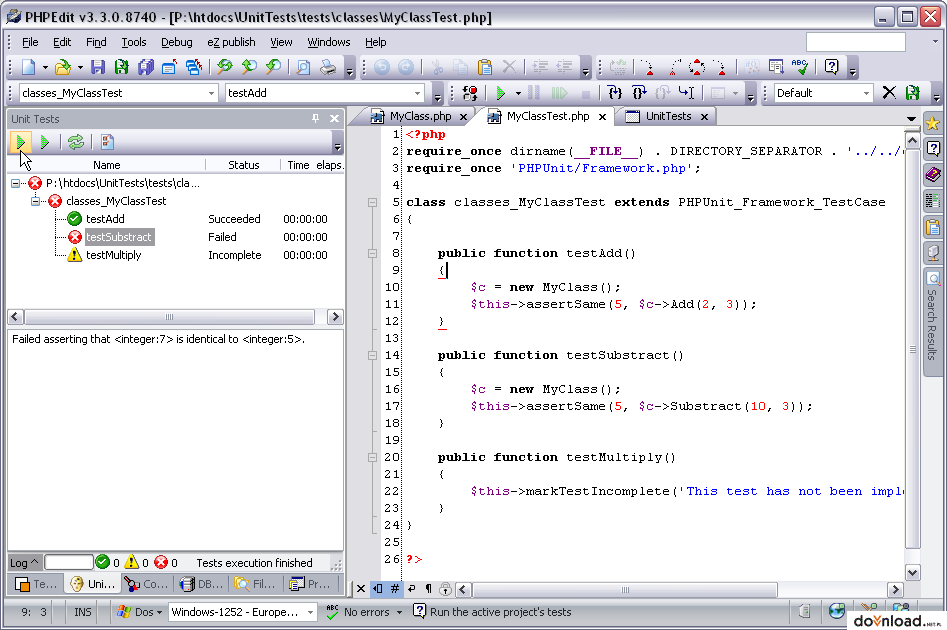The image size is (947, 630).
Task: Click the toggle breakpoints debug icon
Action: tap(470, 93)
